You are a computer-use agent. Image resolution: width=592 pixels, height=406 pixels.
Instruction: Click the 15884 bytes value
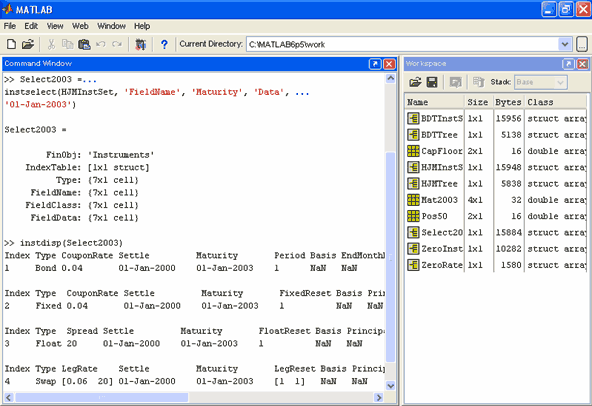click(508, 232)
